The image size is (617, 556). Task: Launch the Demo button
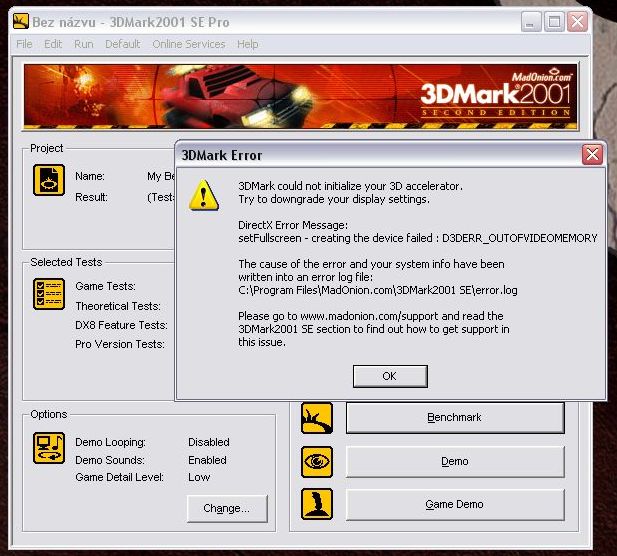pos(455,461)
